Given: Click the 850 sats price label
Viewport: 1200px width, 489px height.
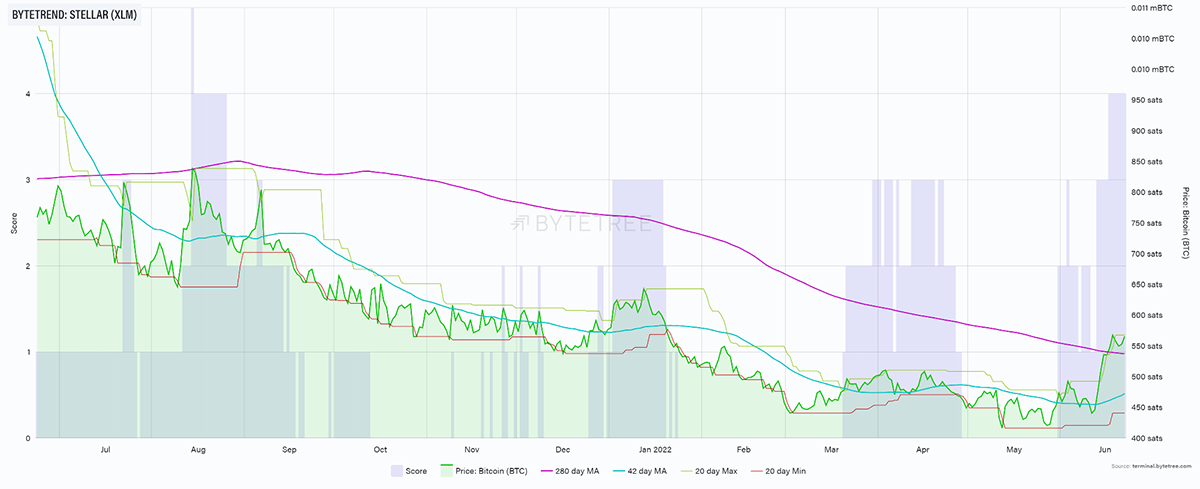Looking at the screenshot, I should (x=1148, y=161).
